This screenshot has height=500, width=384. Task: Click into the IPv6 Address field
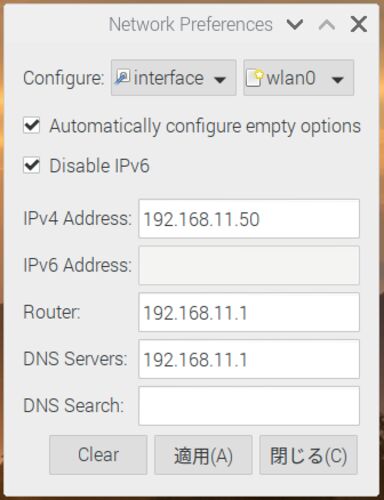coord(249,265)
